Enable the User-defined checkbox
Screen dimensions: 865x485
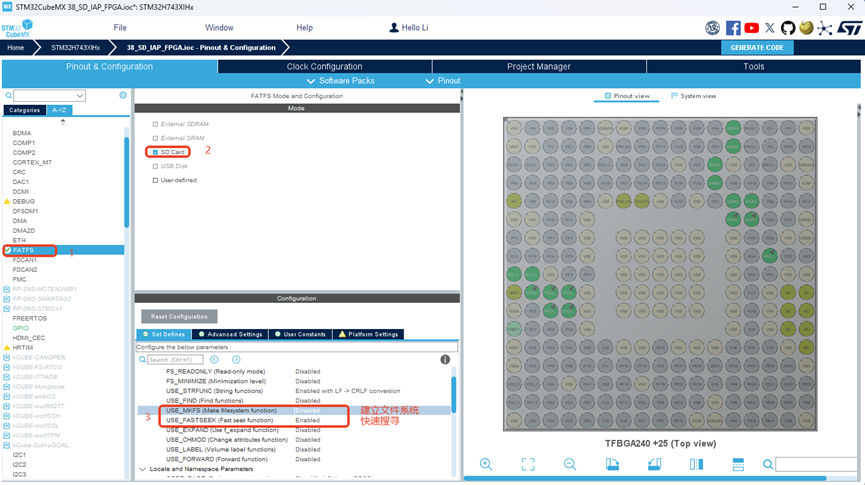tap(155, 180)
